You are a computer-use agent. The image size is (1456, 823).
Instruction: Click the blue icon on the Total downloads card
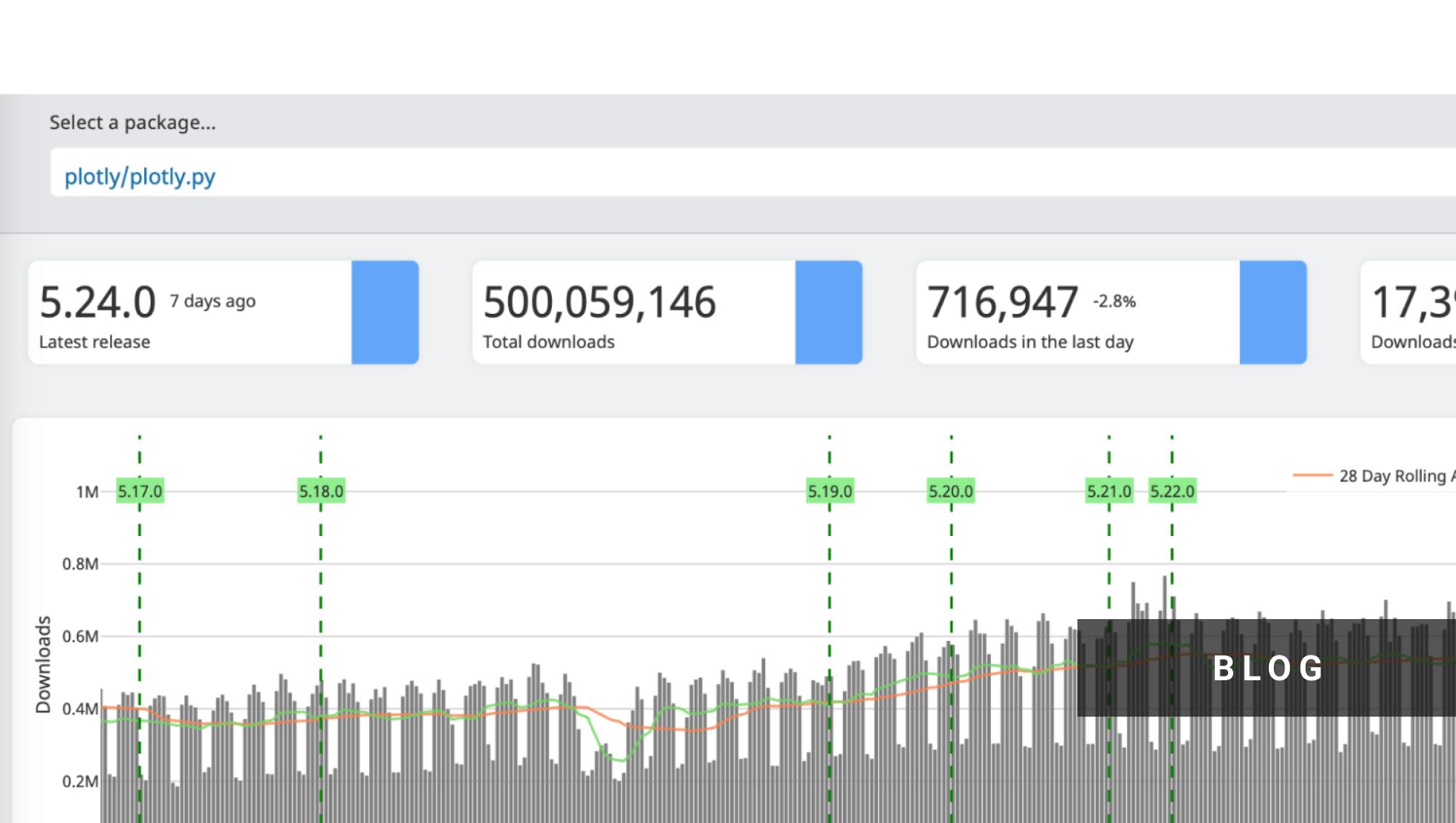click(x=828, y=312)
